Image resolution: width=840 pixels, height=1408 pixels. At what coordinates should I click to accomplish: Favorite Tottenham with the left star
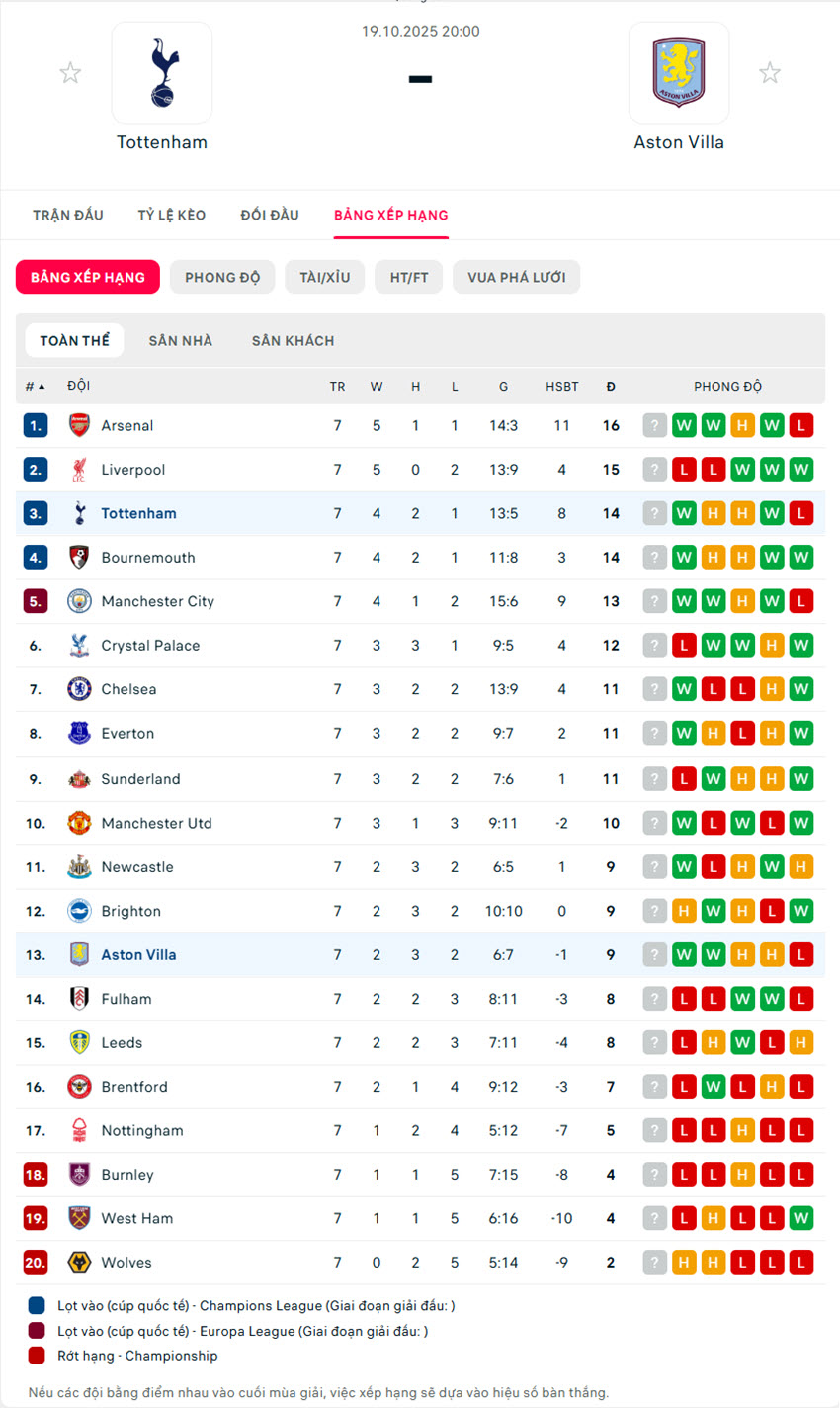pyautogui.click(x=70, y=72)
